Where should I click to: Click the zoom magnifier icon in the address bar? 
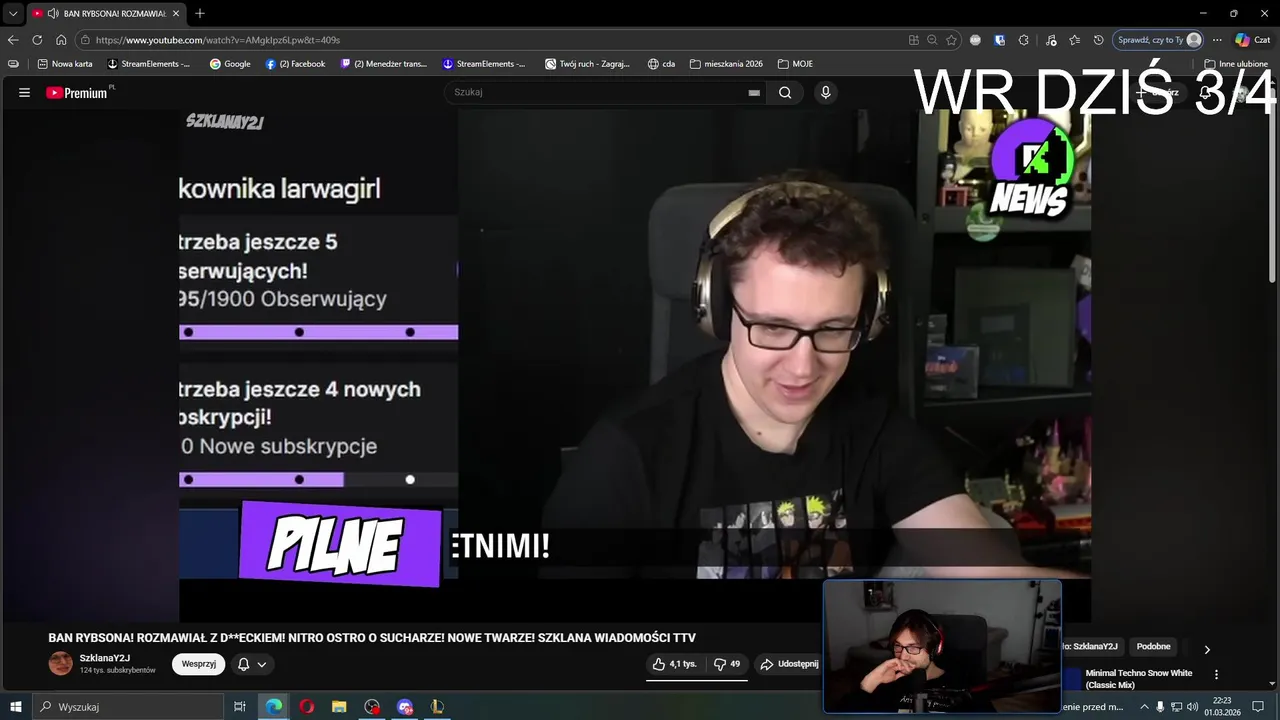point(932,40)
